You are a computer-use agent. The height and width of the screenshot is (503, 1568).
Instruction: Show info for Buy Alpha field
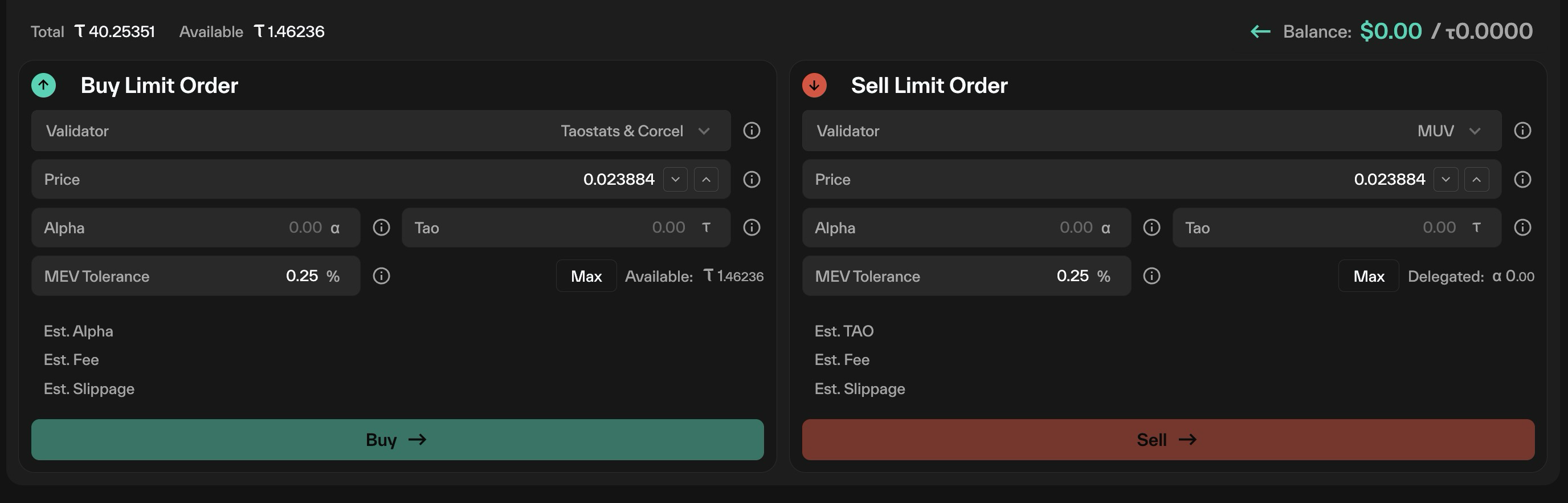pos(382,227)
